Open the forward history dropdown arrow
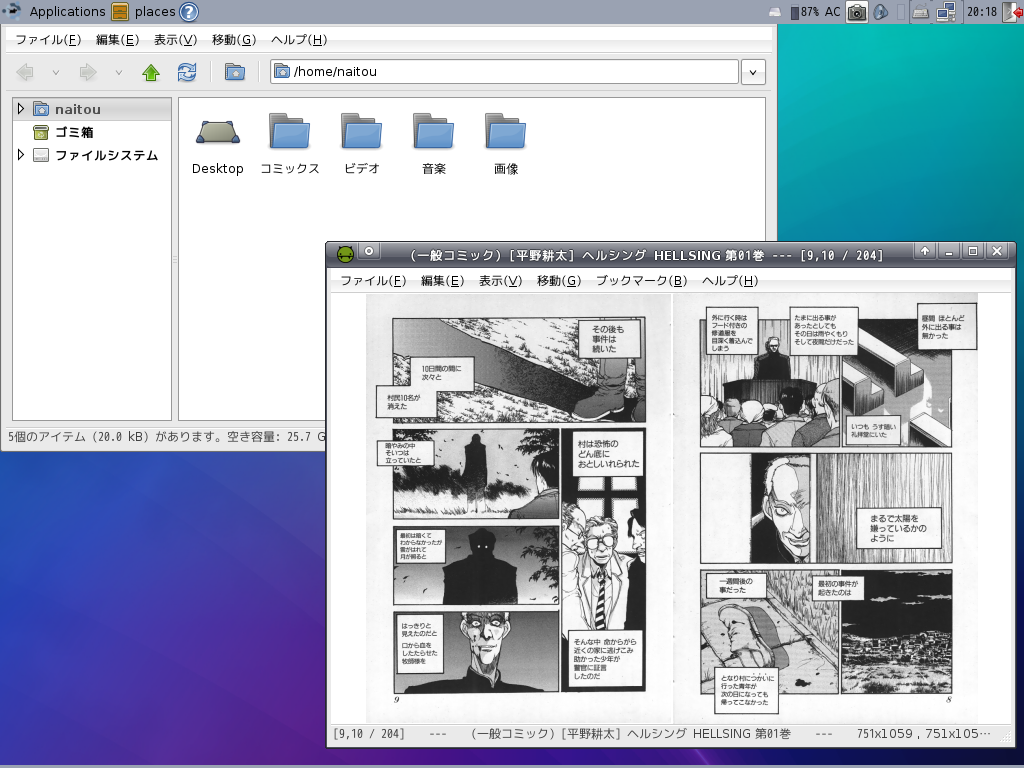Screen dimensions: 1024x768 (118, 72)
